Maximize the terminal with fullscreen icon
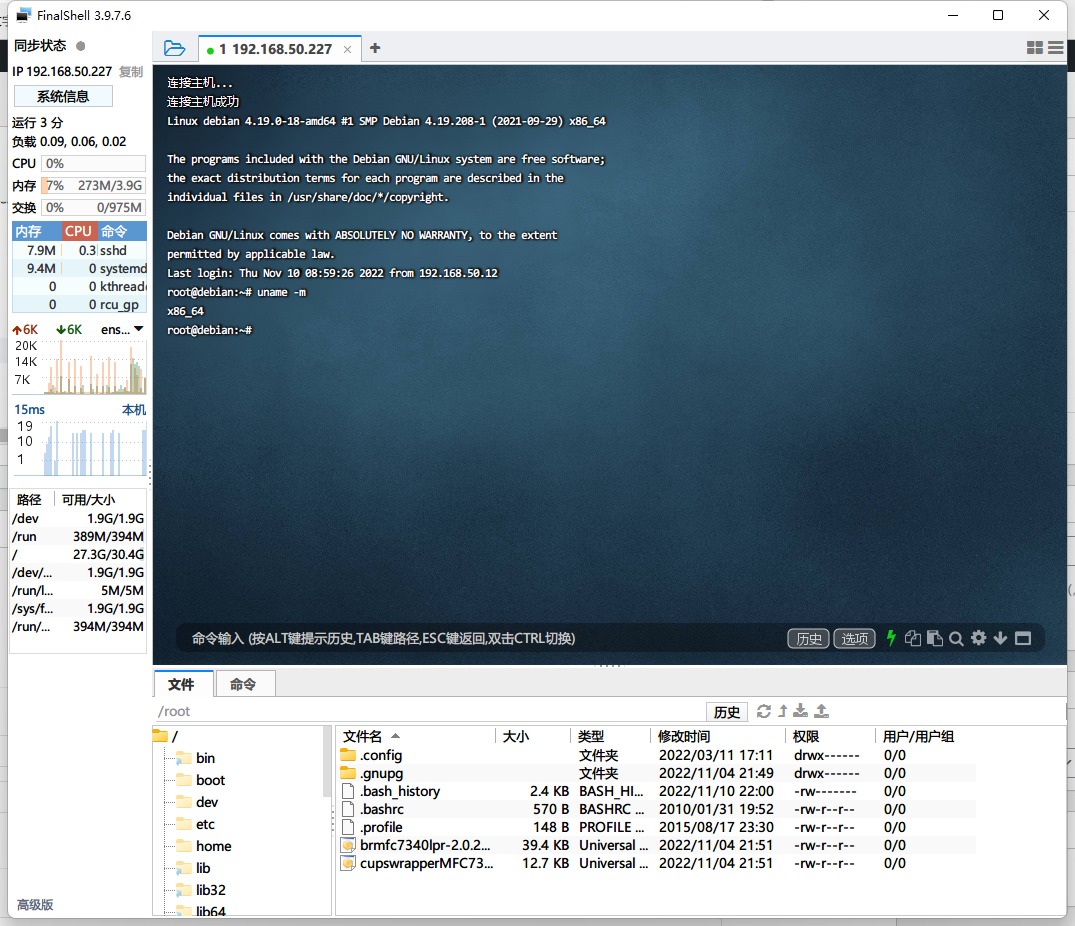Screen dimensions: 1075x926 tap(1023, 638)
